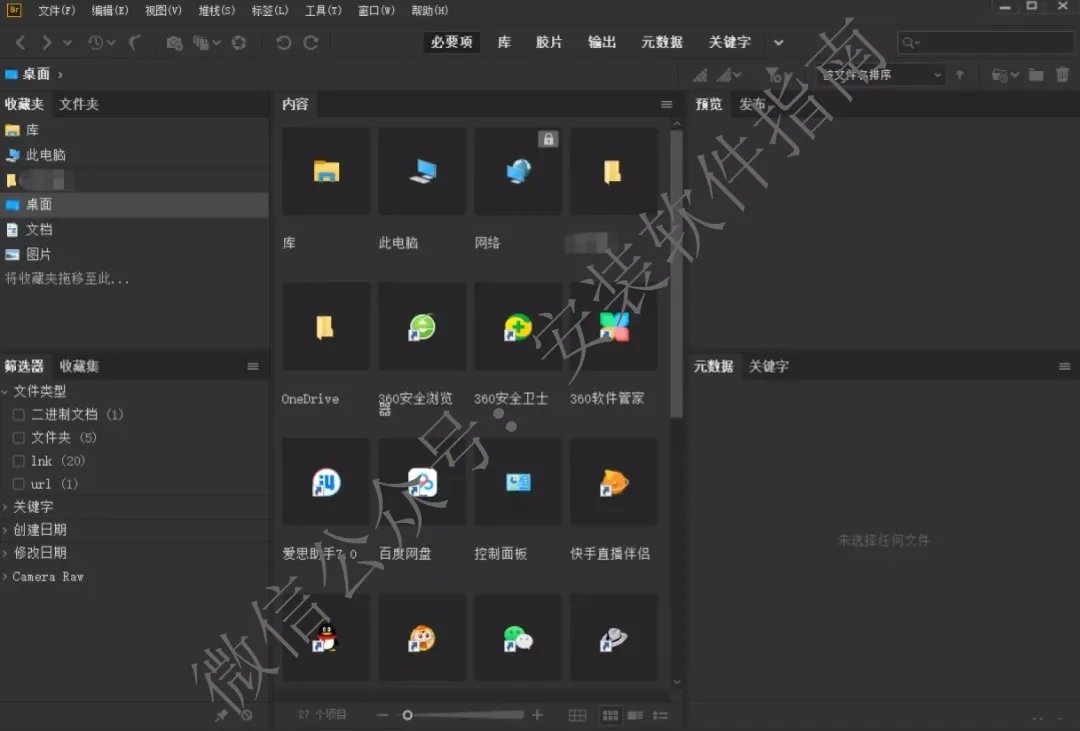Switch to list view icon

661,715
